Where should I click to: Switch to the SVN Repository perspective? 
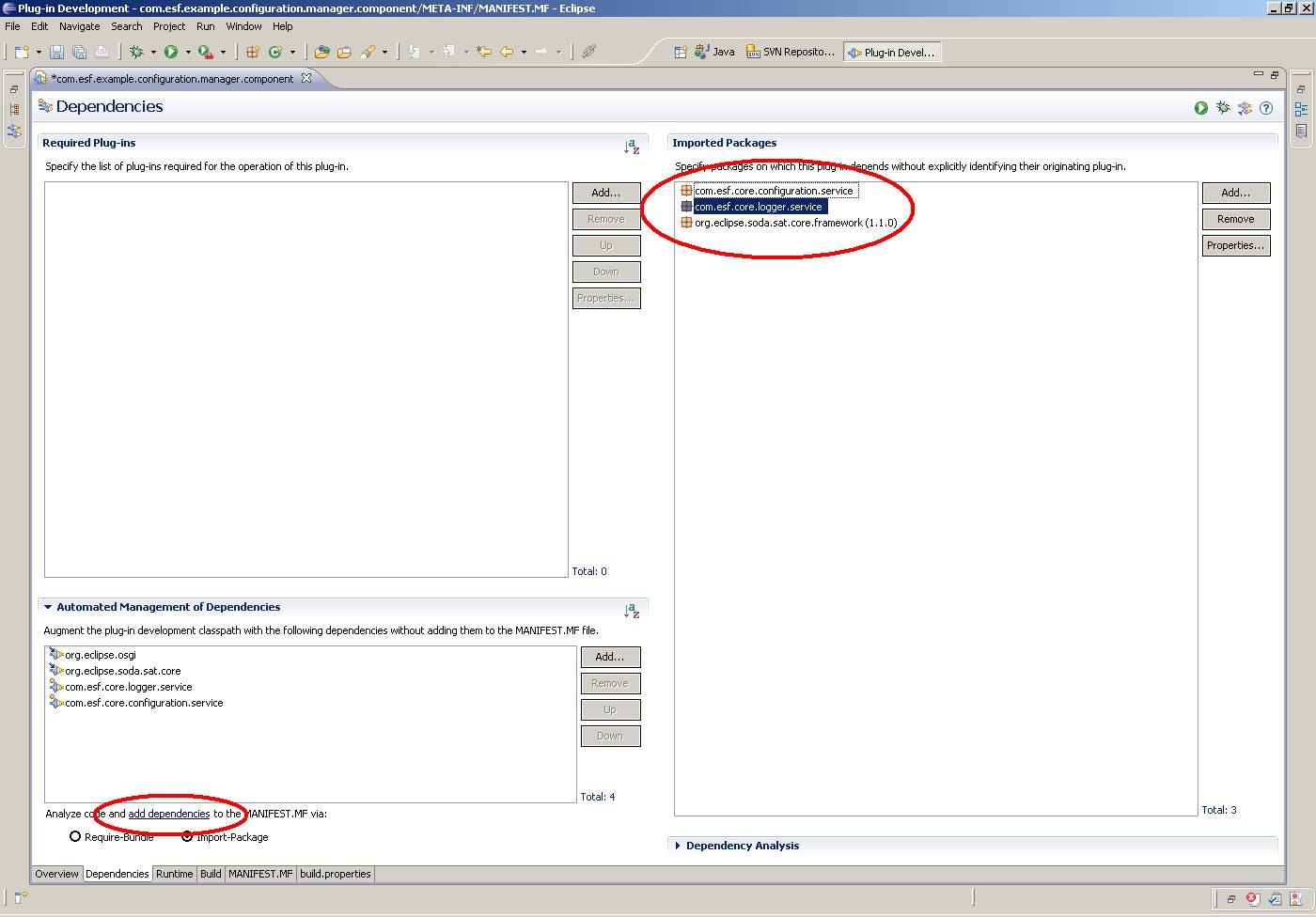coord(791,52)
